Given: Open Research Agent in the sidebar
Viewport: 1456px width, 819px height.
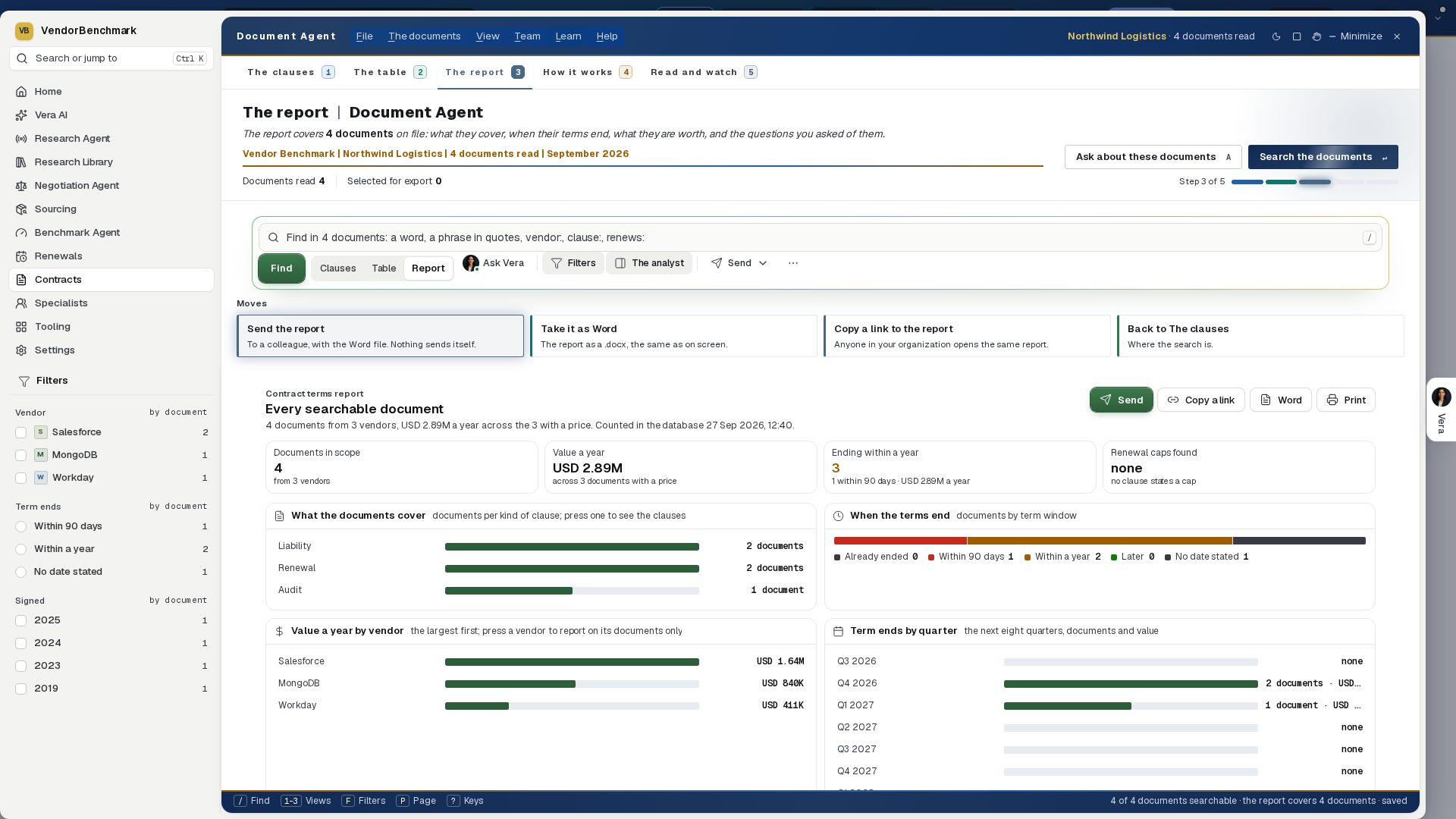Looking at the screenshot, I should click(111, 138).
